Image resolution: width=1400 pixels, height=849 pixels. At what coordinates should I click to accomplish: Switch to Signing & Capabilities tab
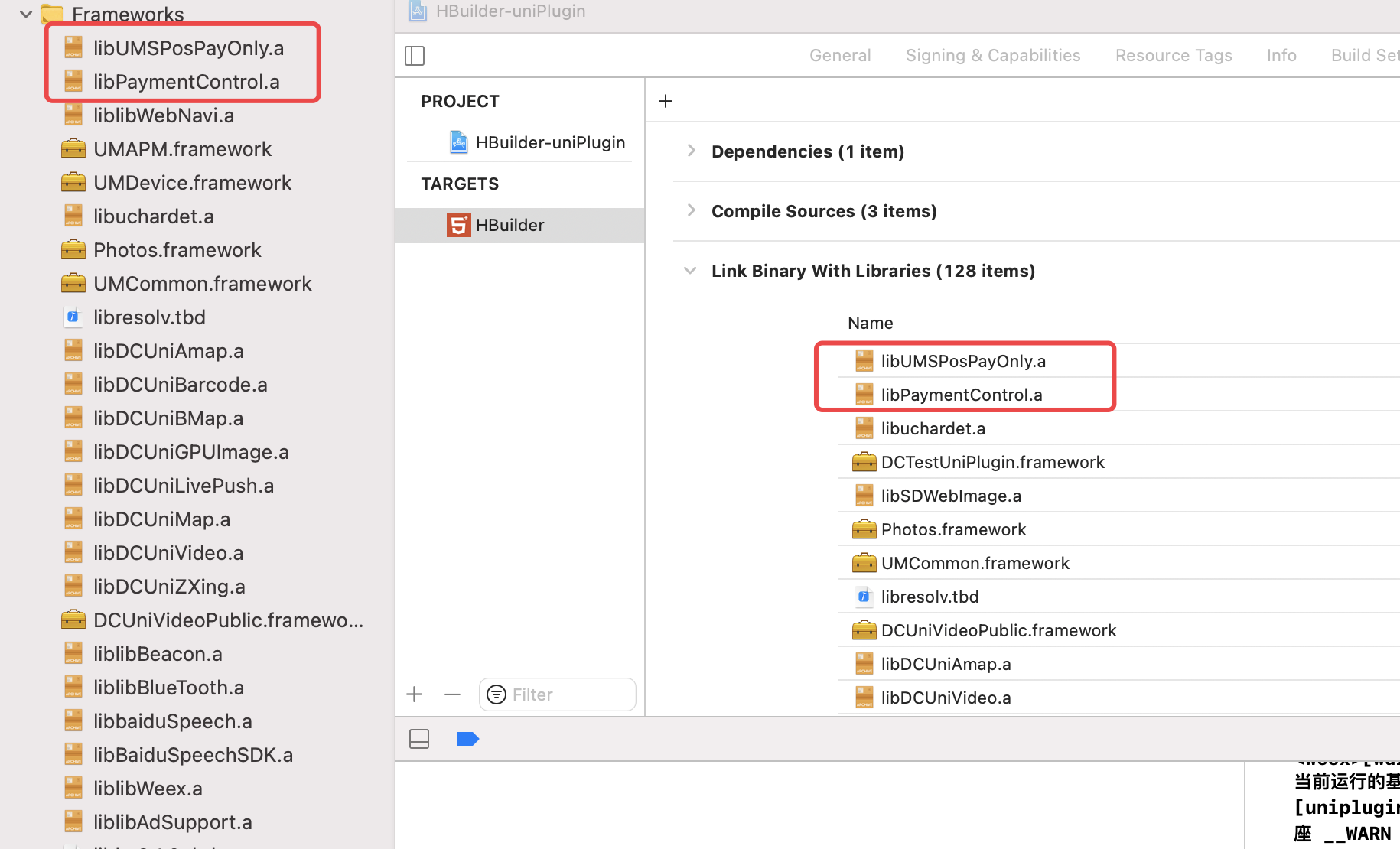(993, 55)
